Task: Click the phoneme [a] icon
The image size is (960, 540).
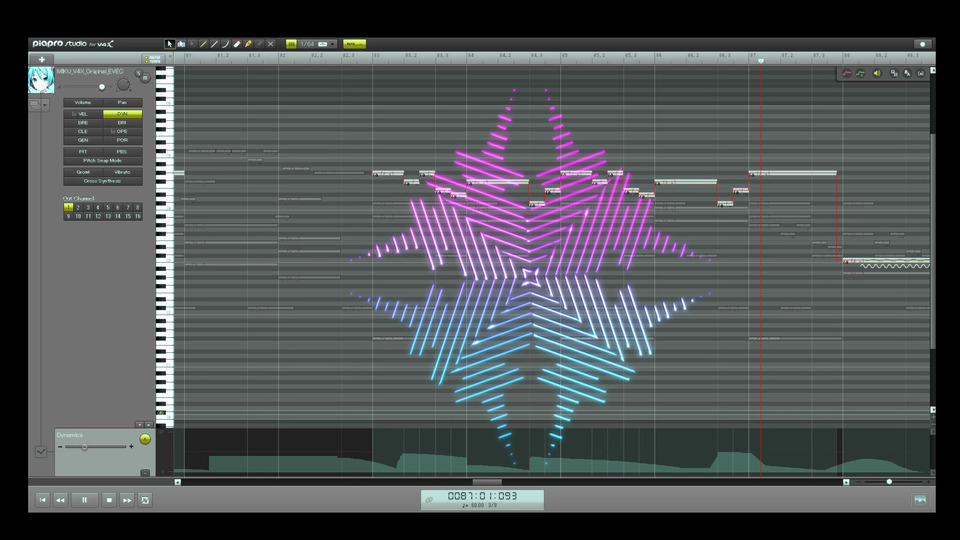Action: [921, 73]
